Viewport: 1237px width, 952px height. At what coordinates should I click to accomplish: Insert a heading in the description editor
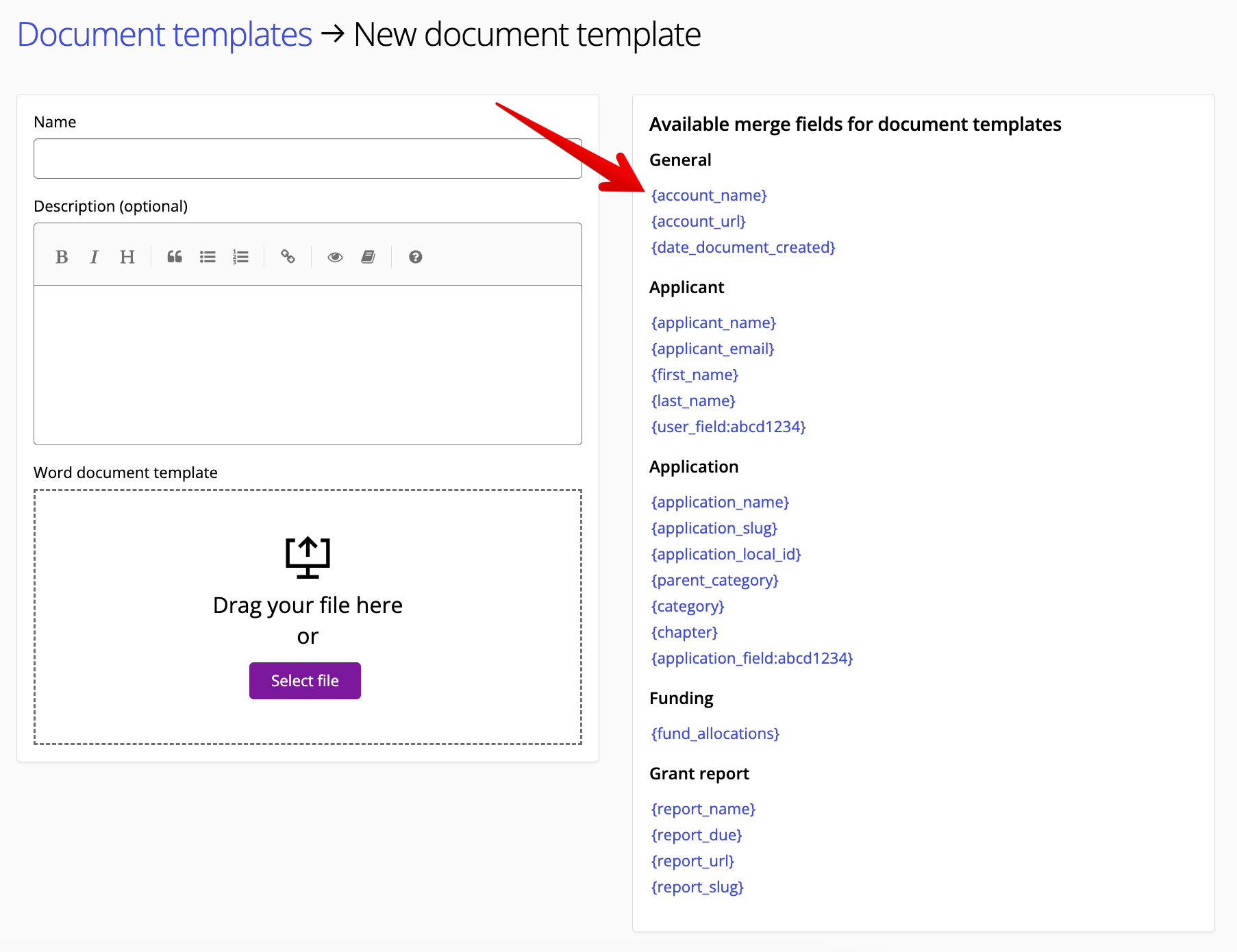pos(127,256)
